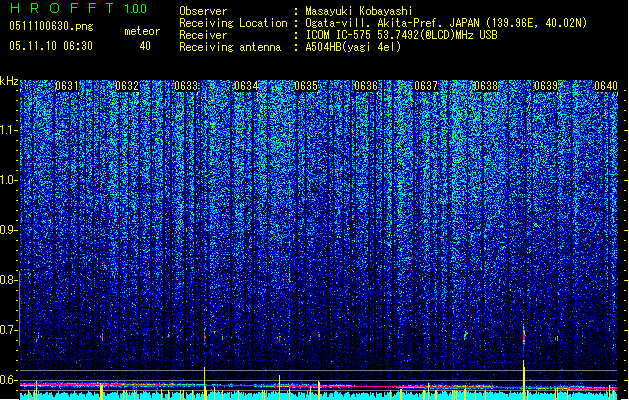Click the meteor count value 40

point(145,46)
